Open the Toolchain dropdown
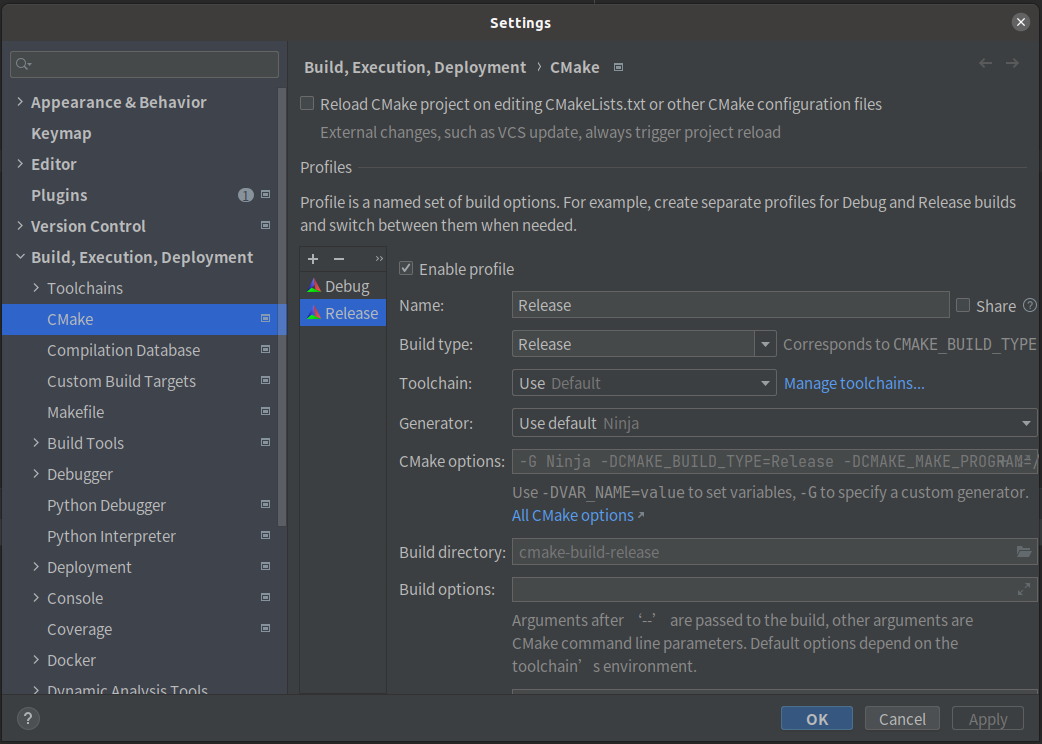The image size is (1042, 744). coord(766,383)
